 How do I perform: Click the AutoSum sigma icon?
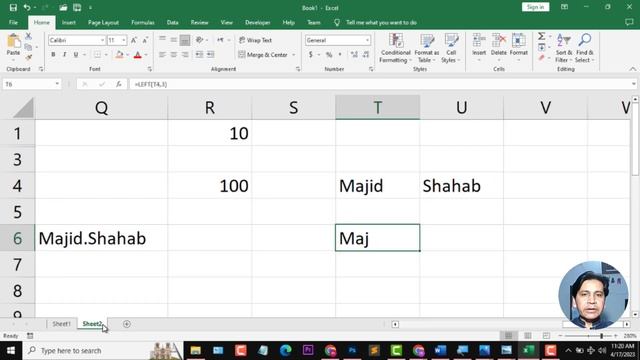click(541, 36)
